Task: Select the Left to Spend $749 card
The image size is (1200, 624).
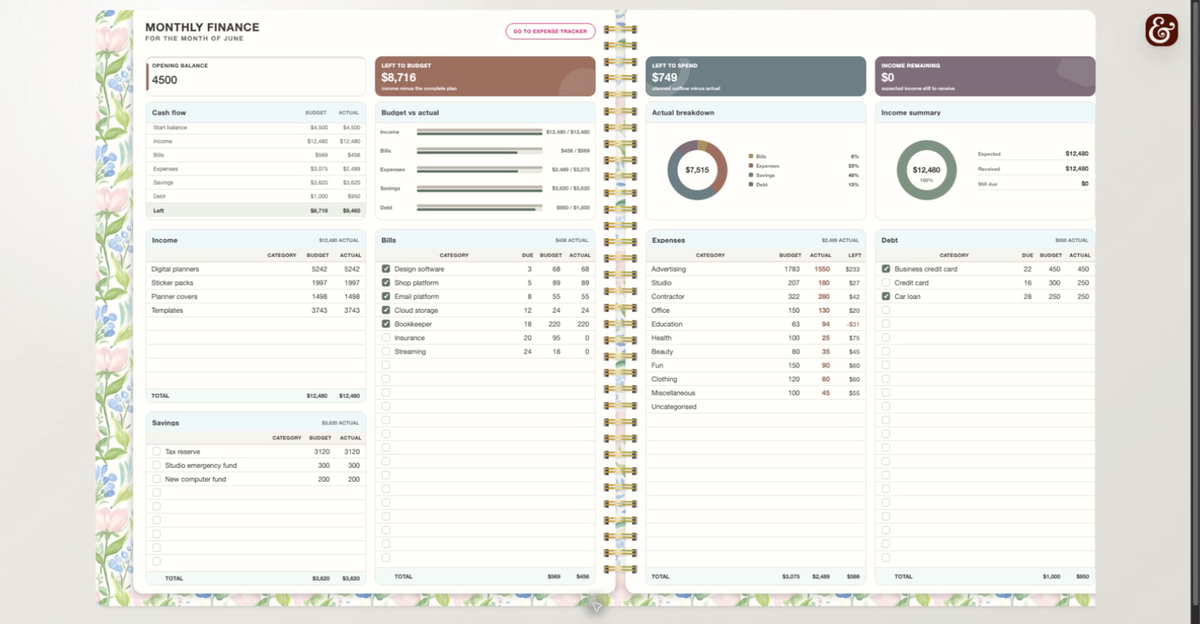Action: coord(755,76)
